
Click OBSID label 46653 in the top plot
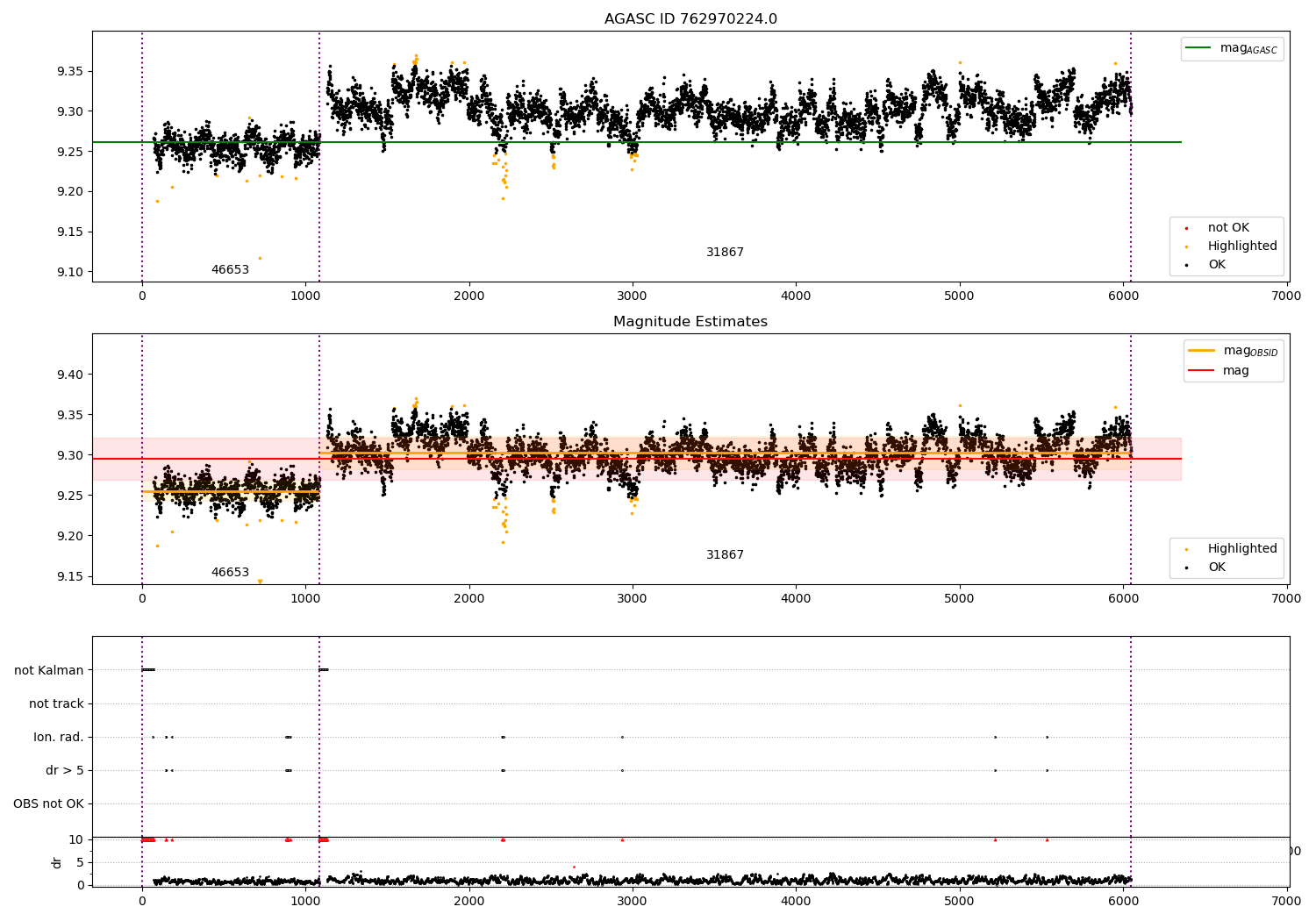pyautogui.click(x=230, y=270)
